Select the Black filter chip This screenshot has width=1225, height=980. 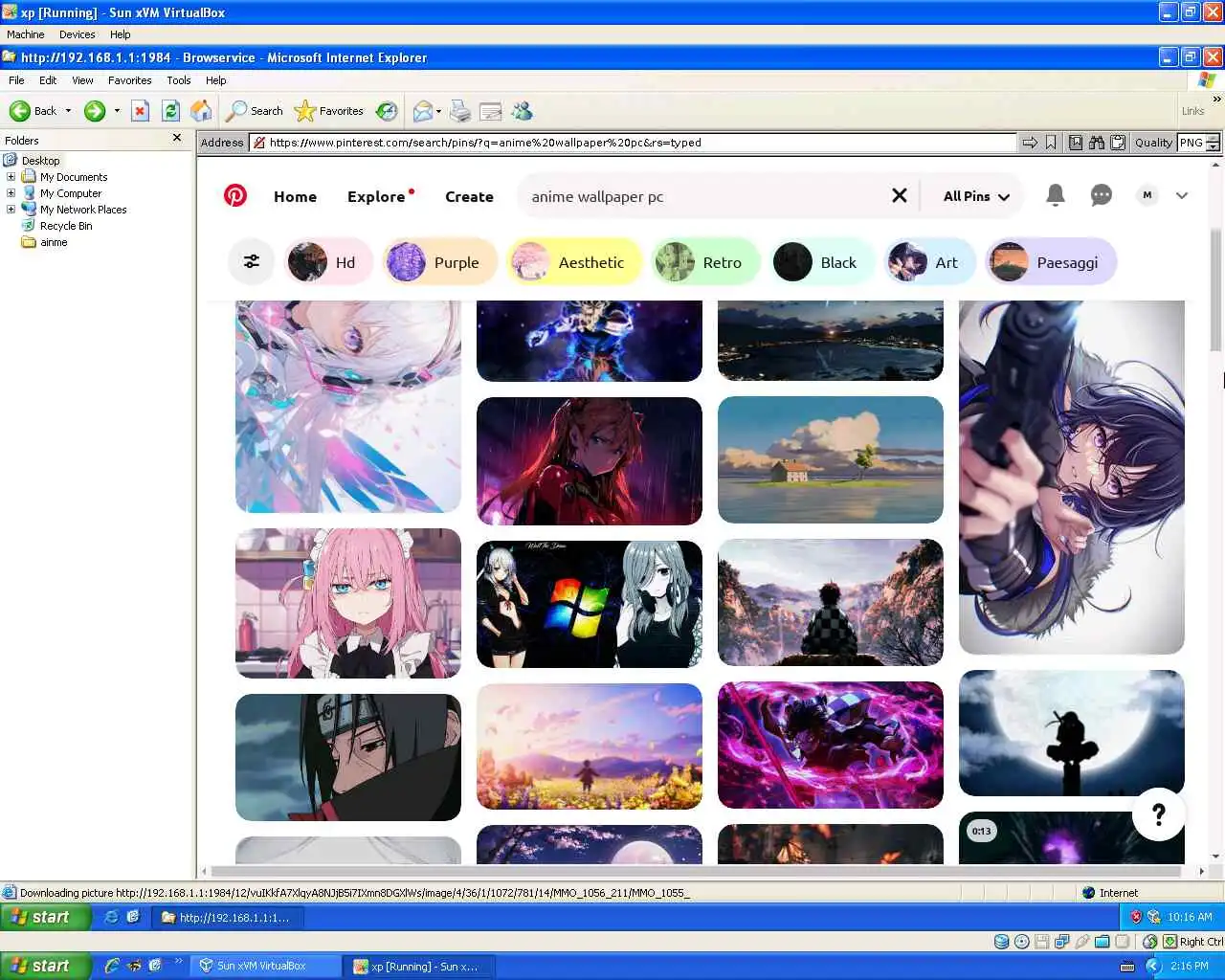point(823,262)
